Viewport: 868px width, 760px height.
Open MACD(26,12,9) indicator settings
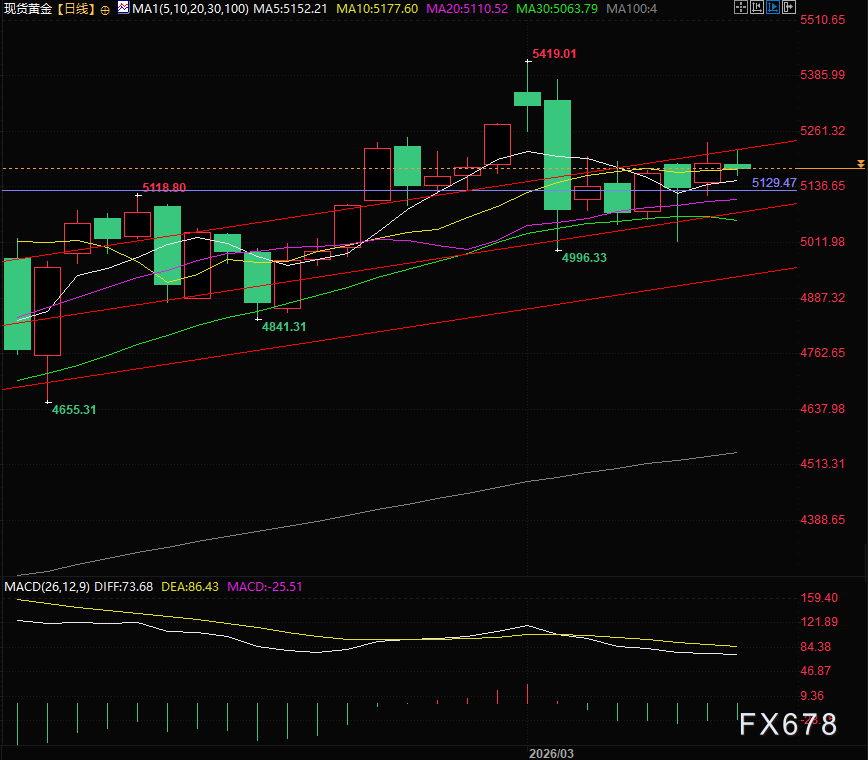pyautogui.click(x=47, y=587)
